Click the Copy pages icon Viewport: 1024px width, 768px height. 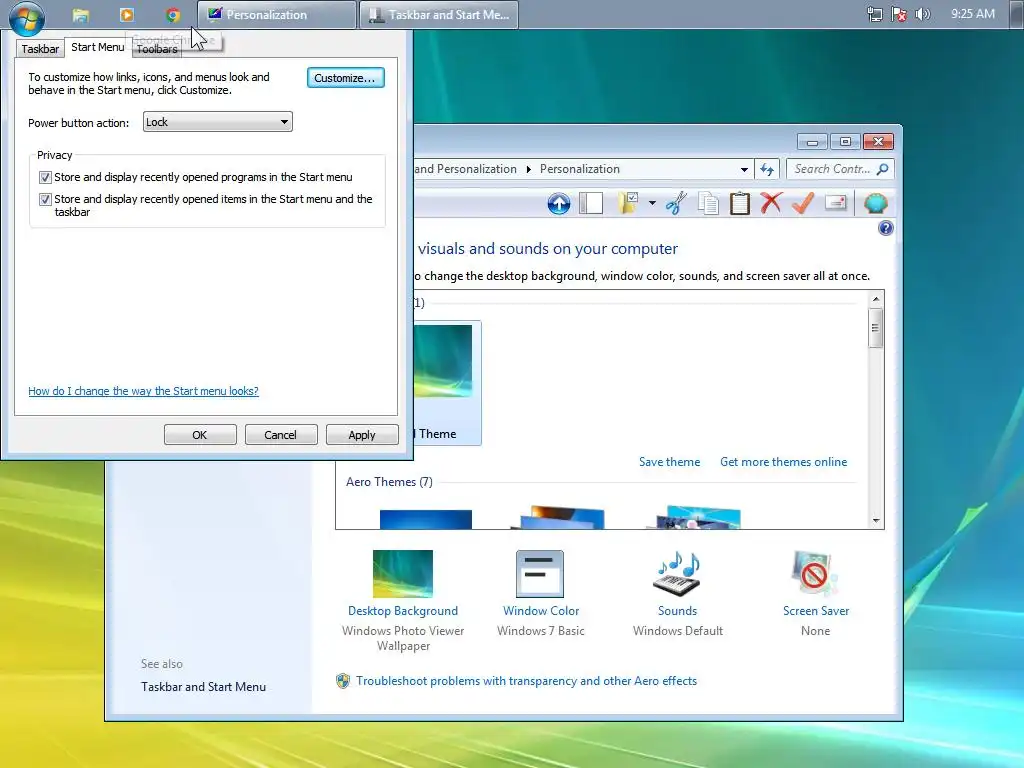[708, 203]
